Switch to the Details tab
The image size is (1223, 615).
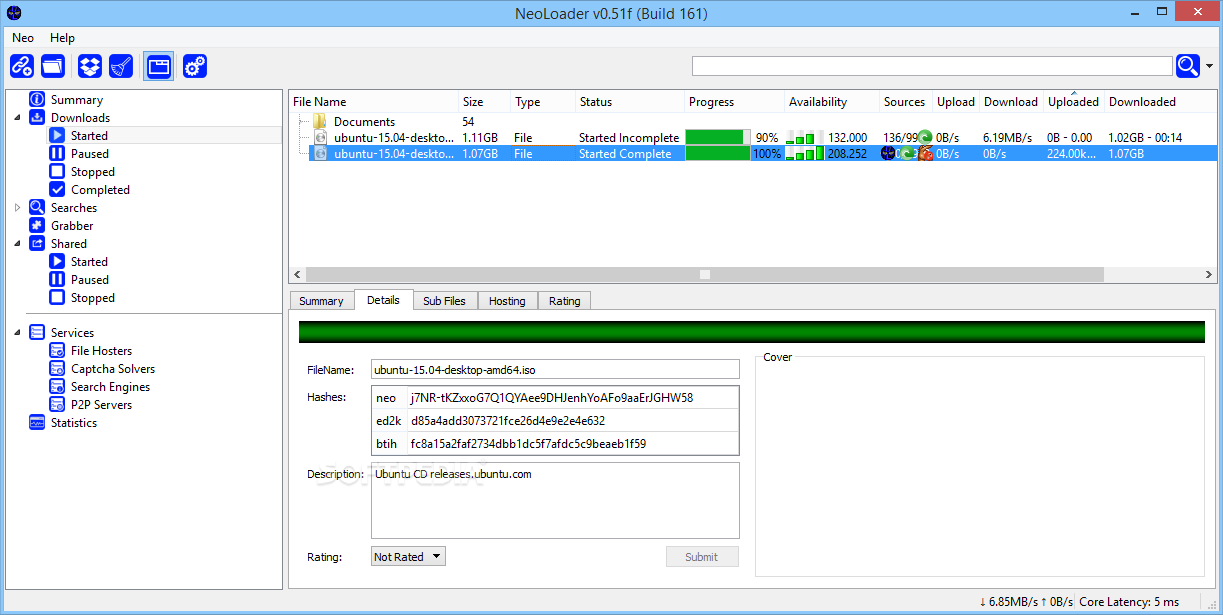[383, 300]
